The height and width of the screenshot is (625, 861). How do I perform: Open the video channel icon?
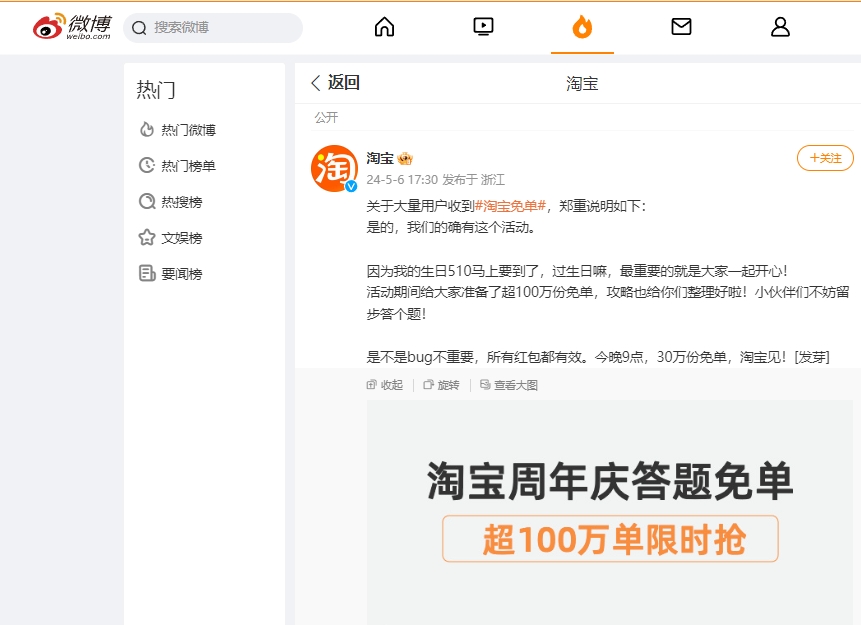483,26
